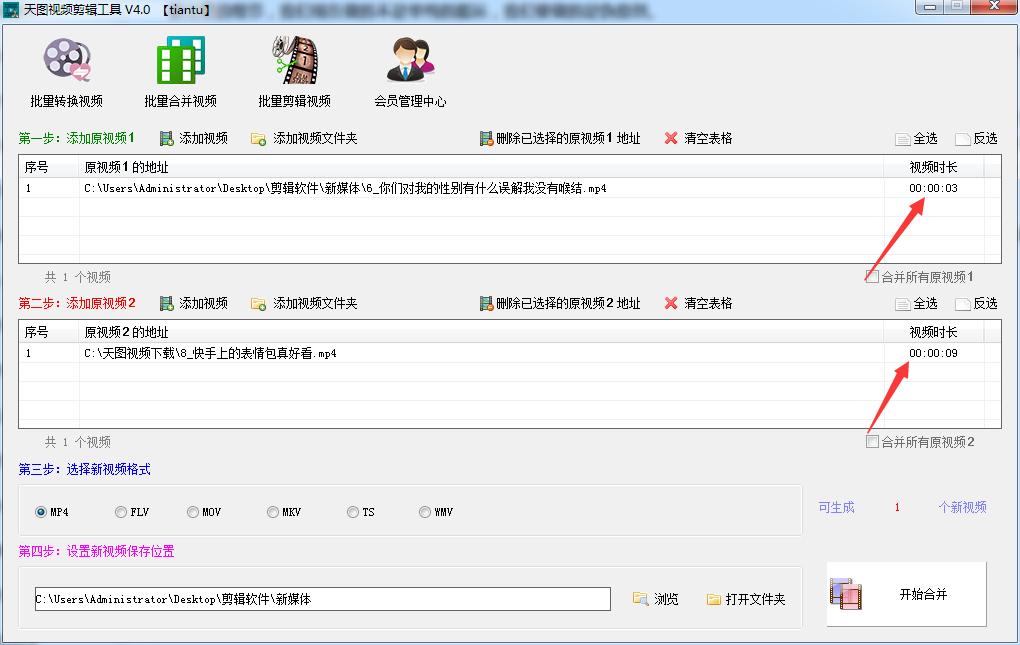Image resolution: width=1020 pixels, height=645 pixels.
Task: Click the 浏览 button for save location
Action: [x=656, y=599]
